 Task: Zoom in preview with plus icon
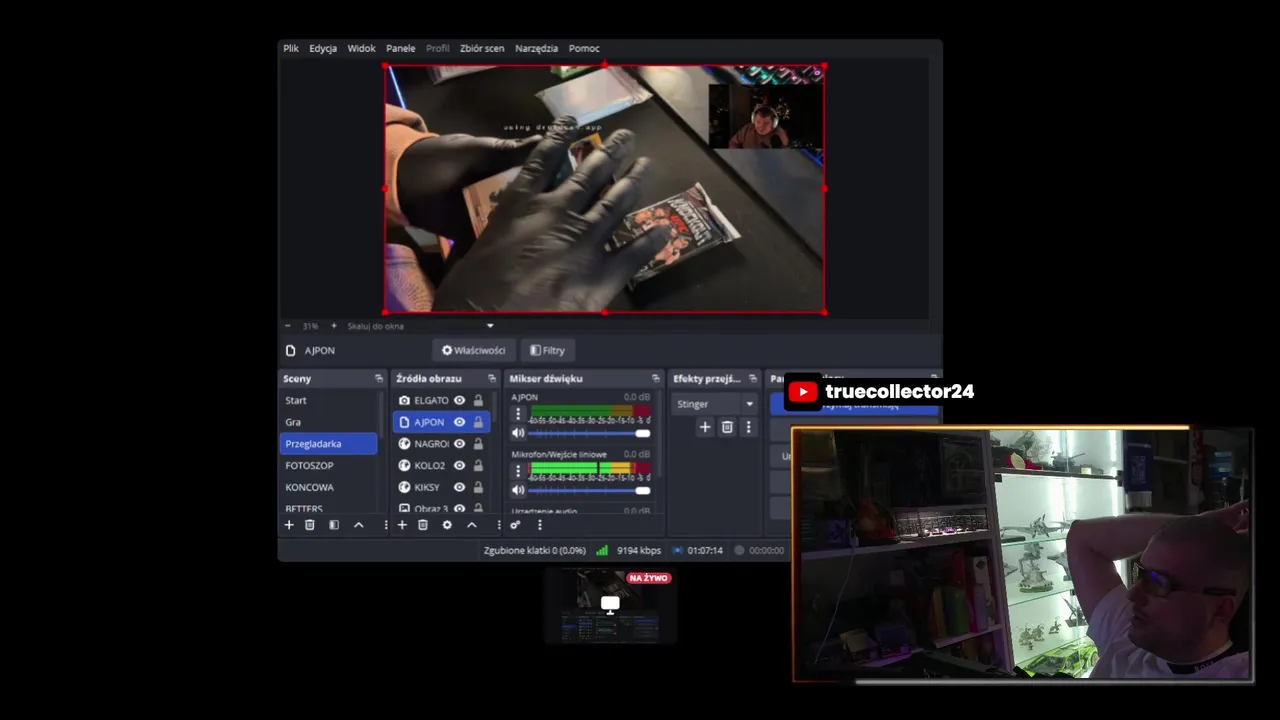click(x=334, y=326)
